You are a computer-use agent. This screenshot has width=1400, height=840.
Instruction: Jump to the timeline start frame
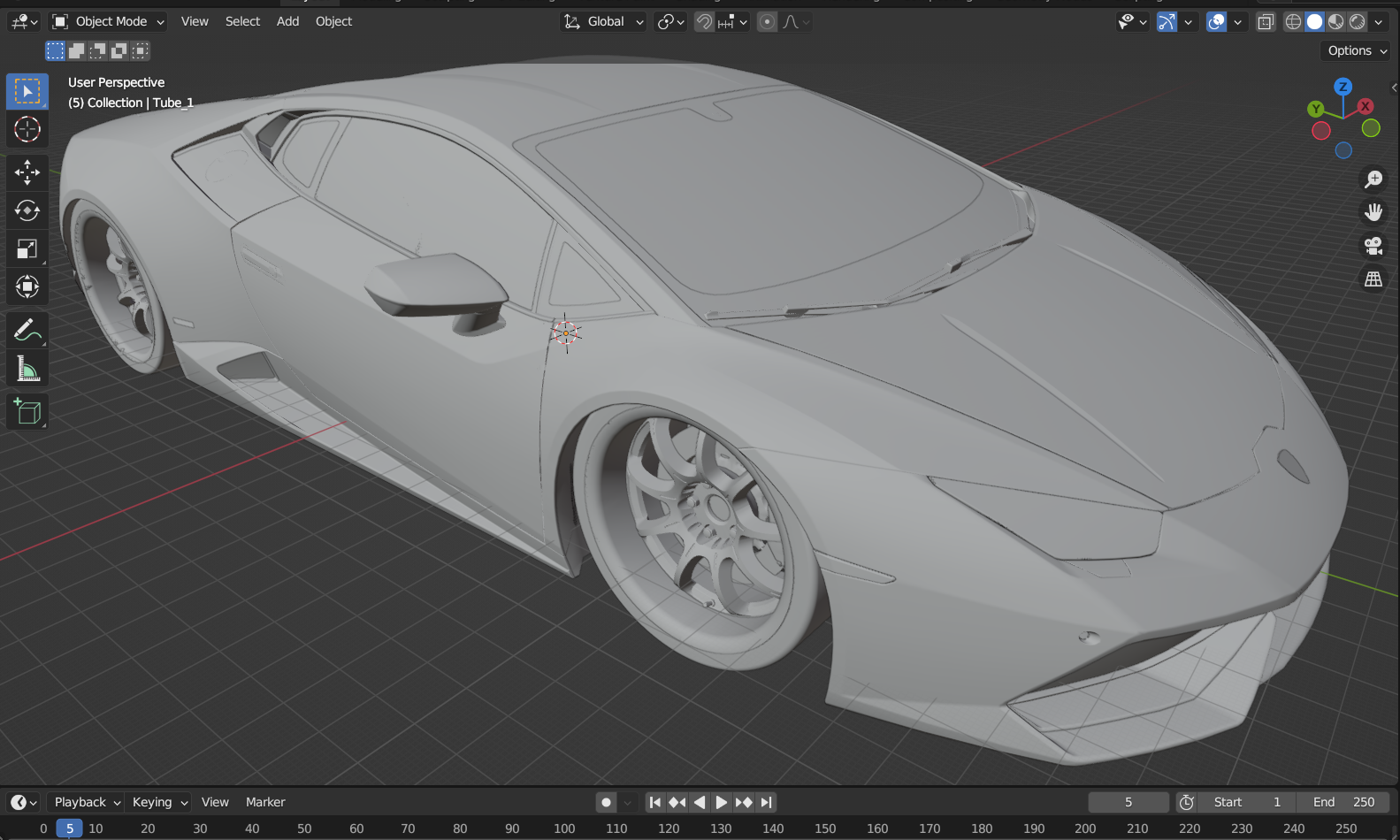[x=655, y=802]
